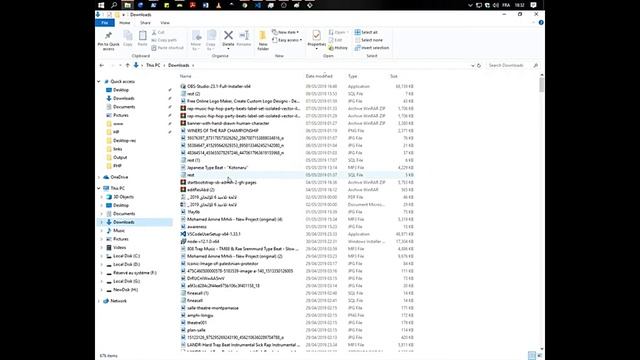The image size is (640, 360).
Task: Sort by the Name column header
Action: click(x=186, y=76)
